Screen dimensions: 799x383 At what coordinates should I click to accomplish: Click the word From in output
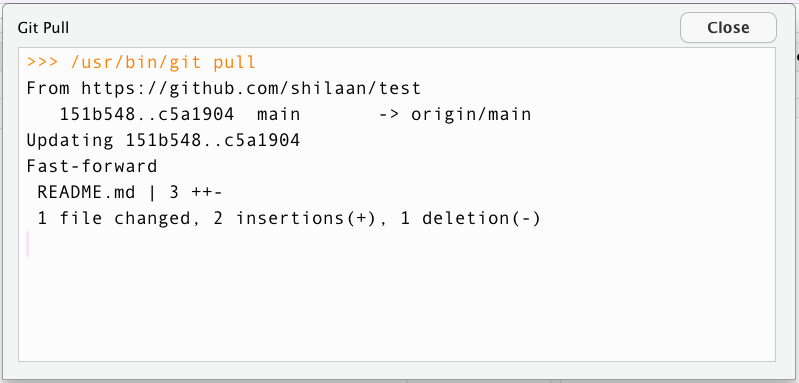48,89
